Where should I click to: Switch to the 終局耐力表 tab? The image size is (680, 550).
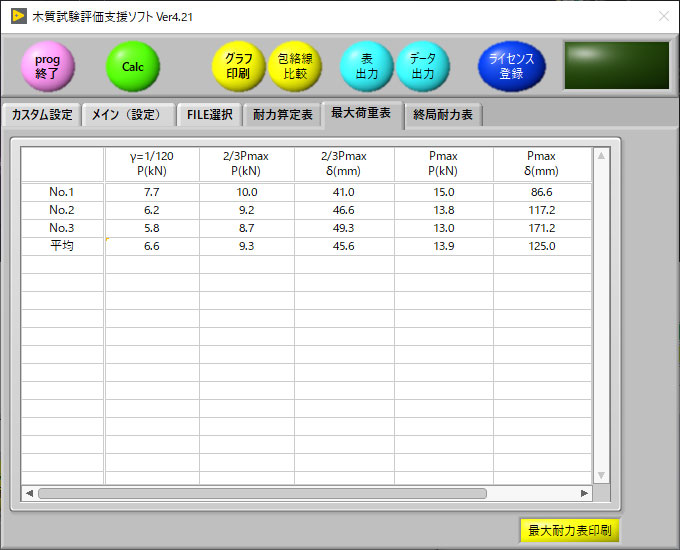point(444,115)
